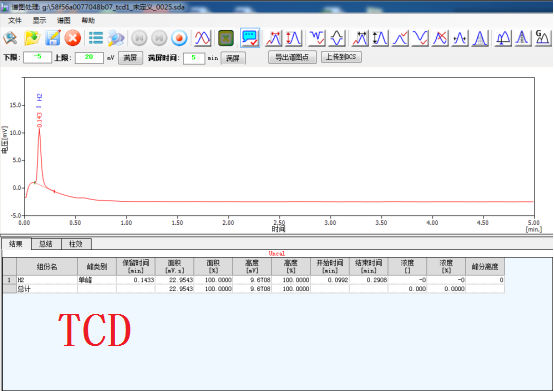Switch to the 柱效 tab

tap(76, 244)
